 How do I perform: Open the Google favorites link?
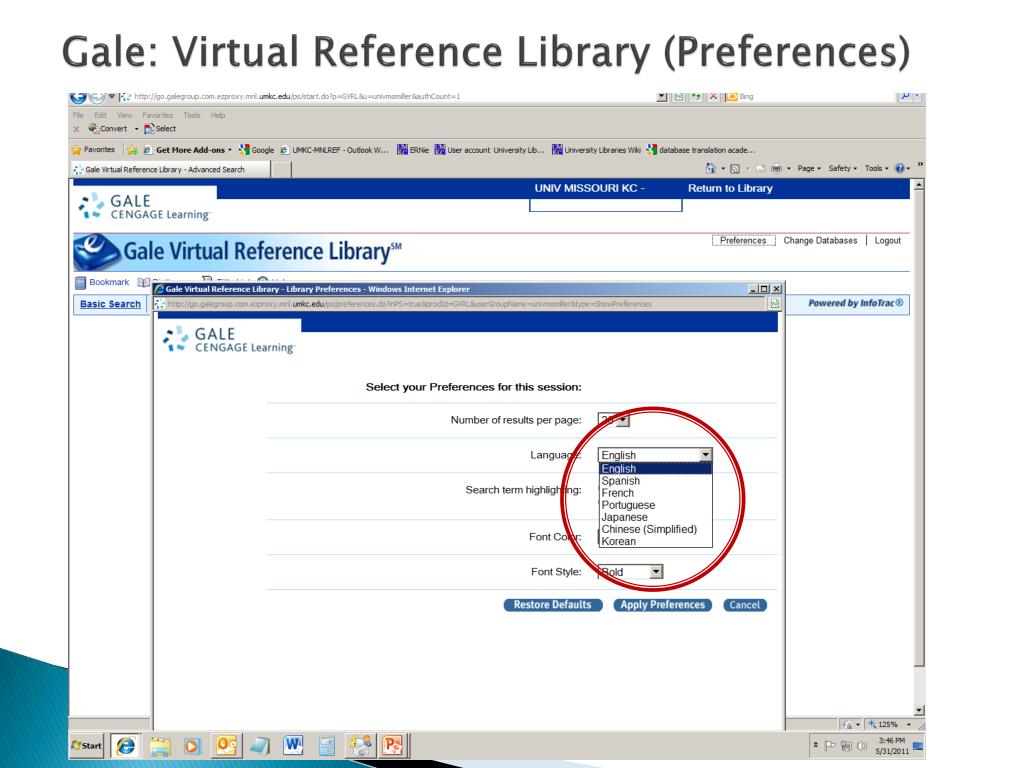click(x=257, y=150)
